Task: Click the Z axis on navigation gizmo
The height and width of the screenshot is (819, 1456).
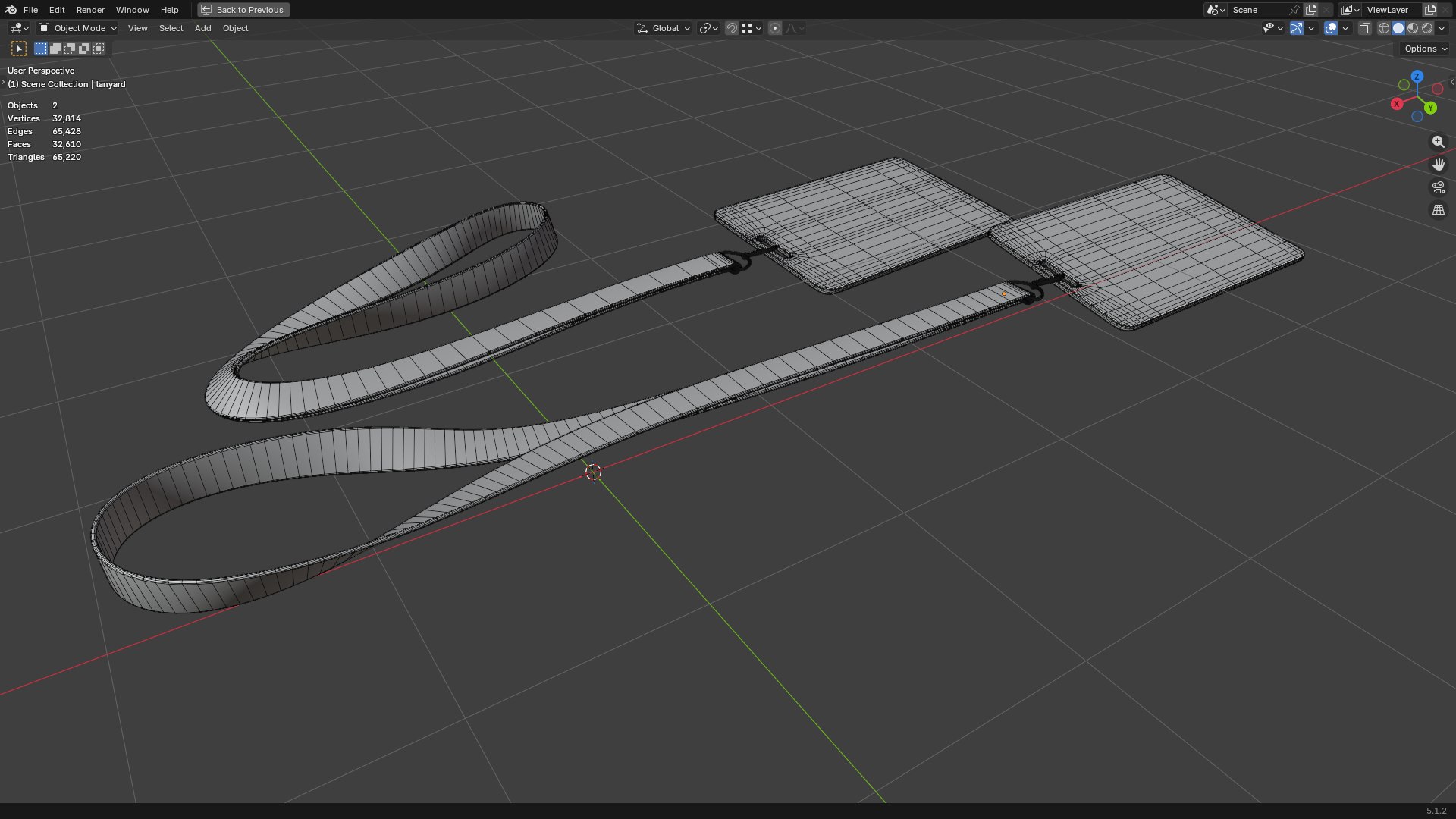Action: (x=1417, y=77)
